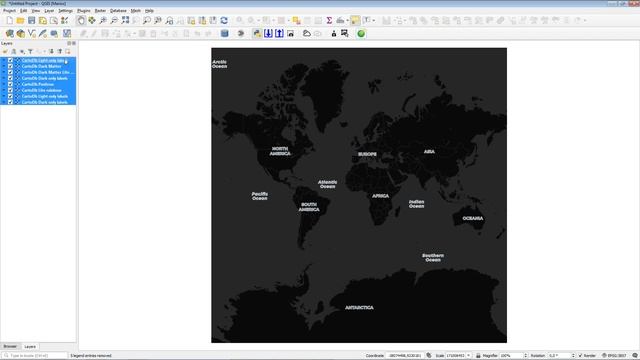640x360 pixels.
Task: Click the green globe plugin icon
Action: point(361,33)
